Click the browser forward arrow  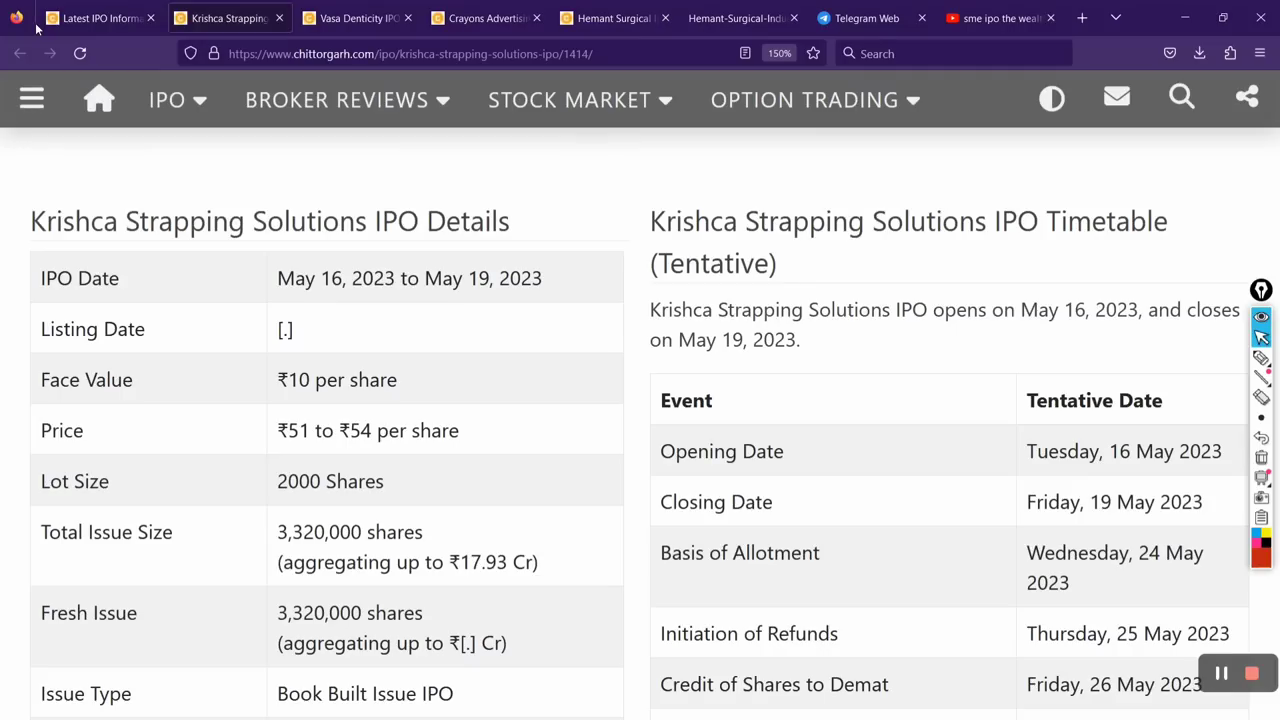50,53
